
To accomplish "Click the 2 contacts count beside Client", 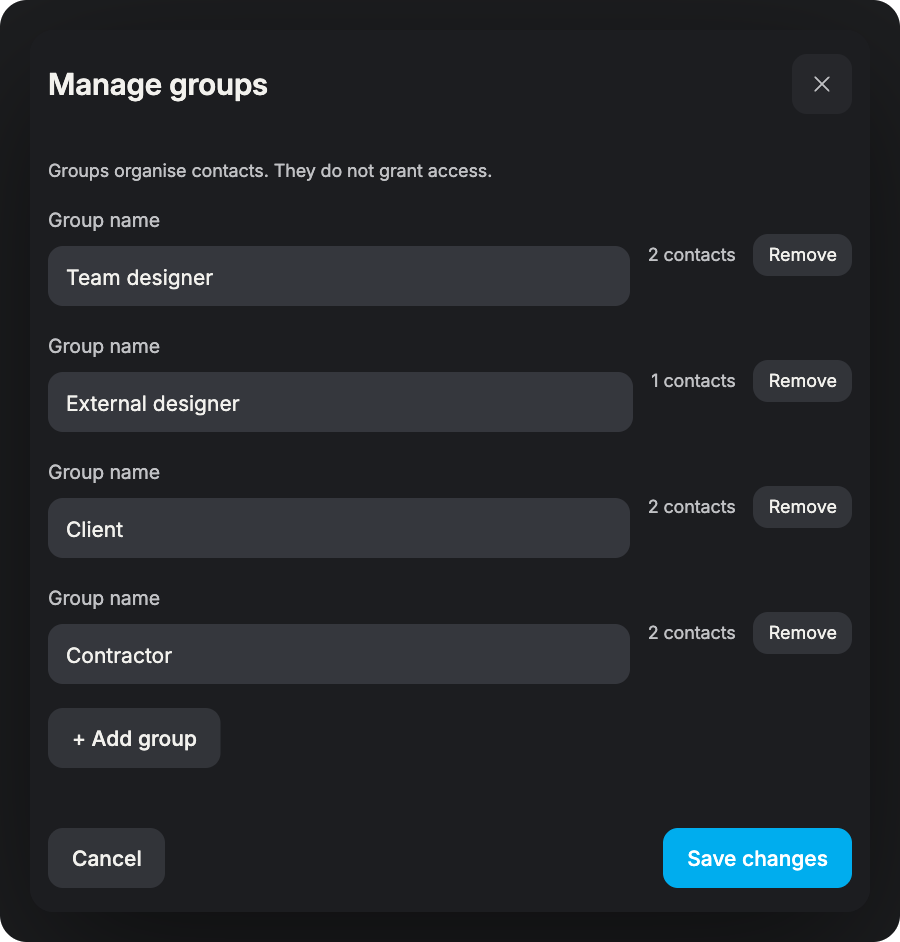I will 692,507.
